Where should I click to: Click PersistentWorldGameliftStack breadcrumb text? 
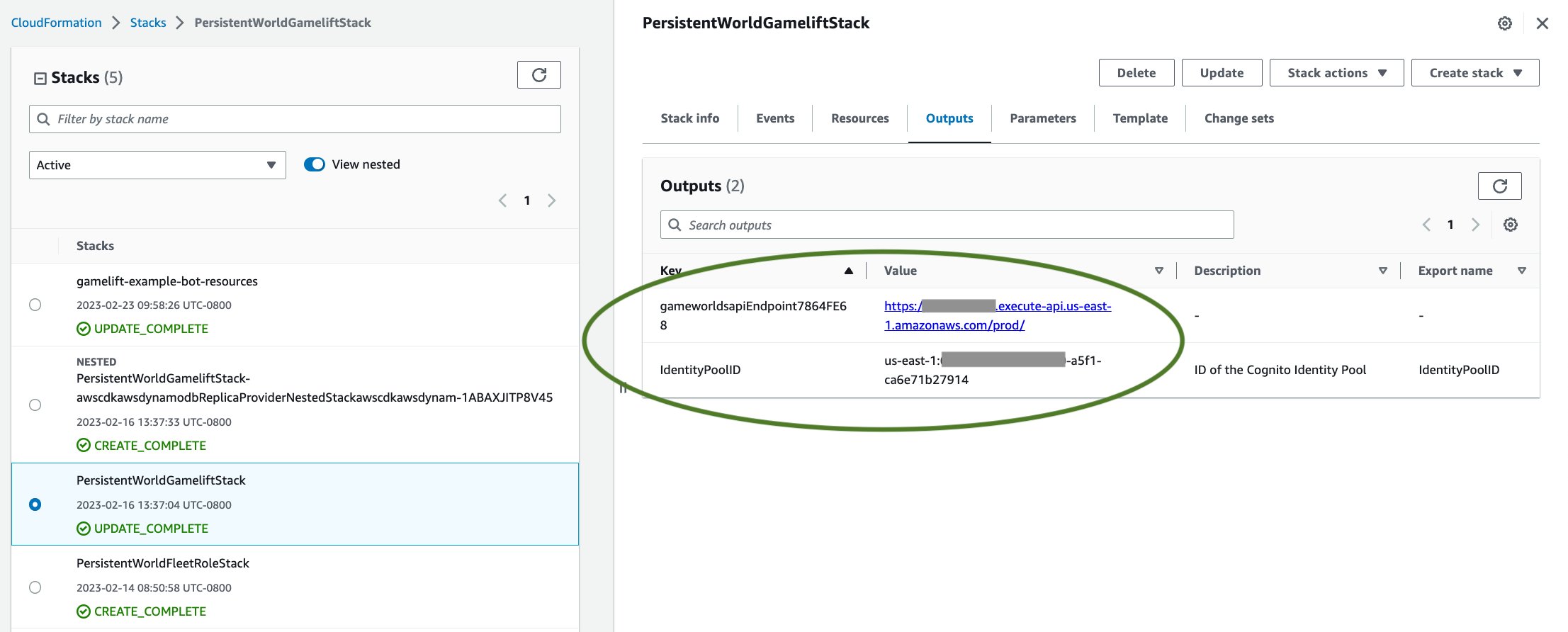(283, 23)
